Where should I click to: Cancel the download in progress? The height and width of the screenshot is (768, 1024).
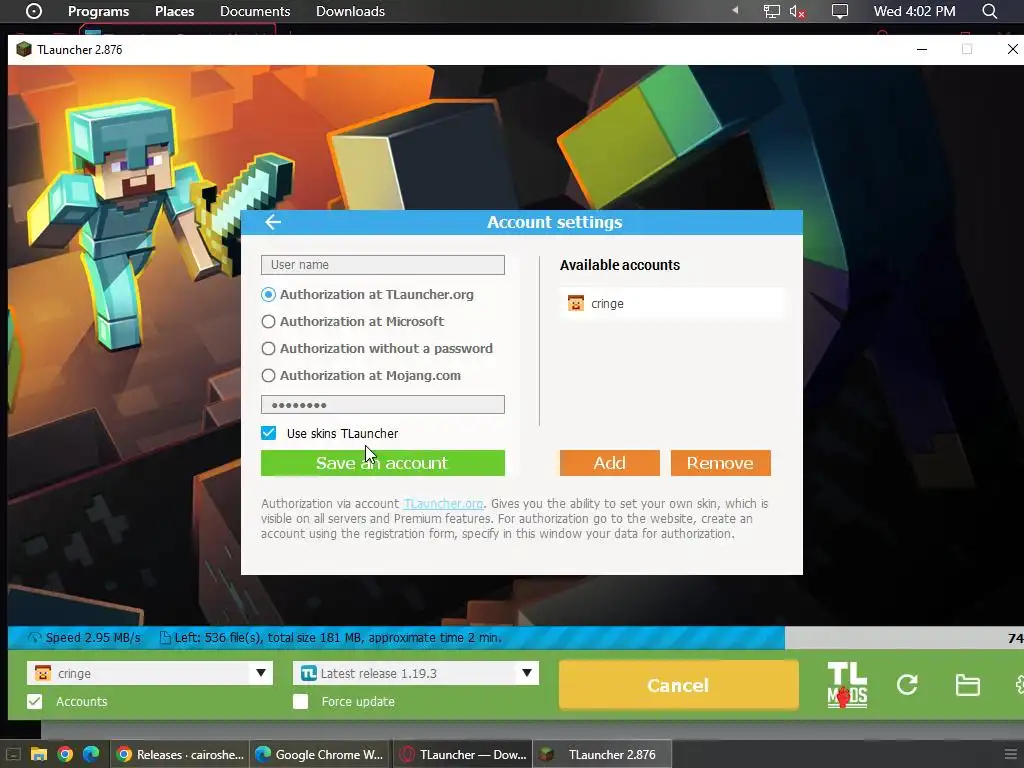tap(679, 685)
